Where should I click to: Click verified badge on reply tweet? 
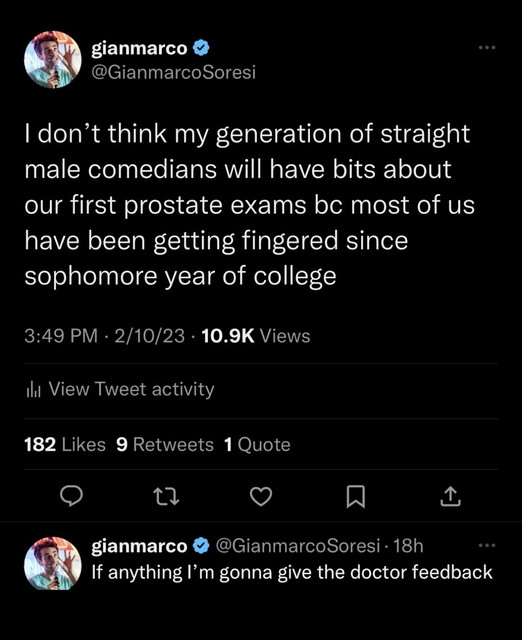coord(200,546)
